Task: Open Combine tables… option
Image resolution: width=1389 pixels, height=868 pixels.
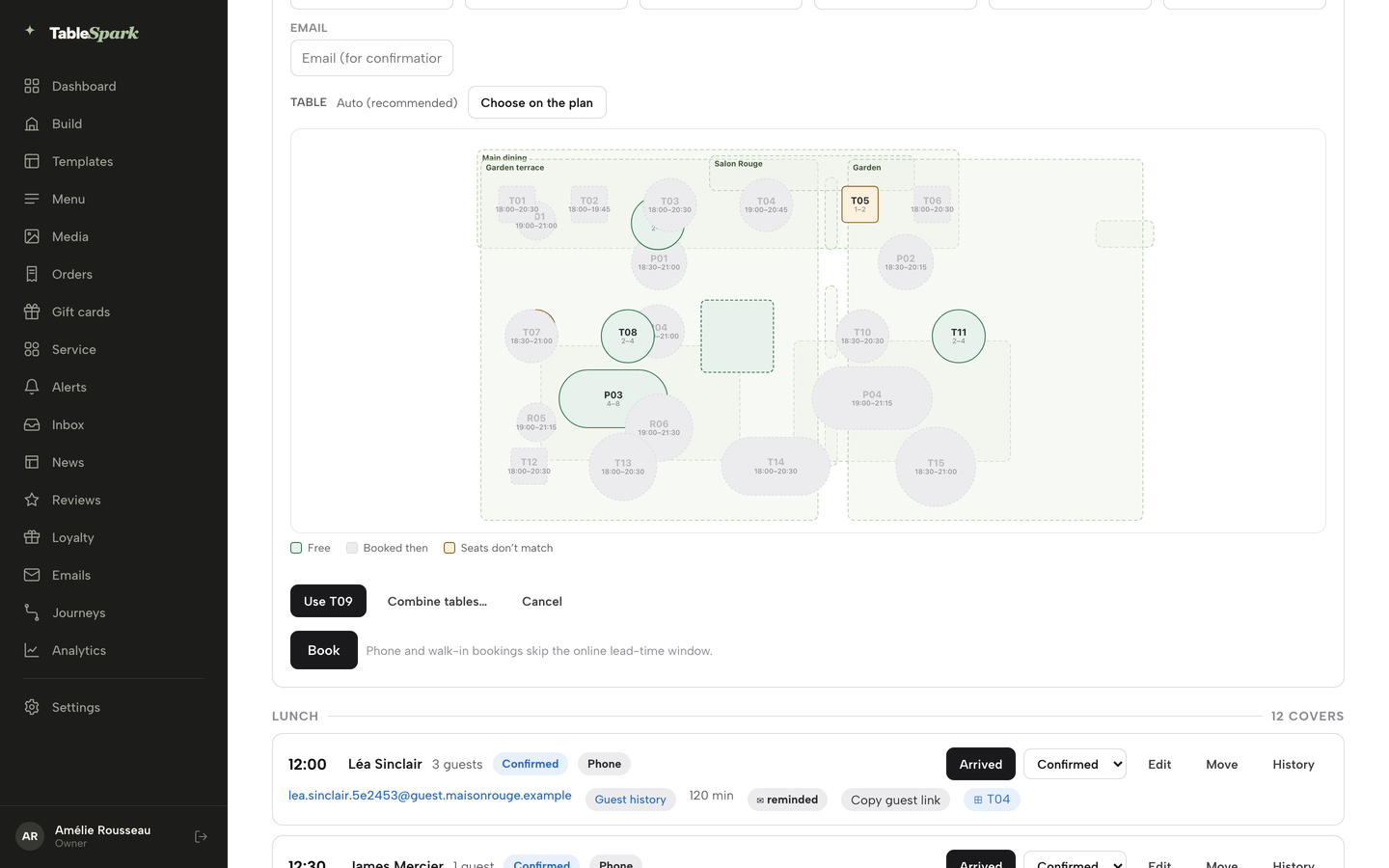Action: point(437,601)
